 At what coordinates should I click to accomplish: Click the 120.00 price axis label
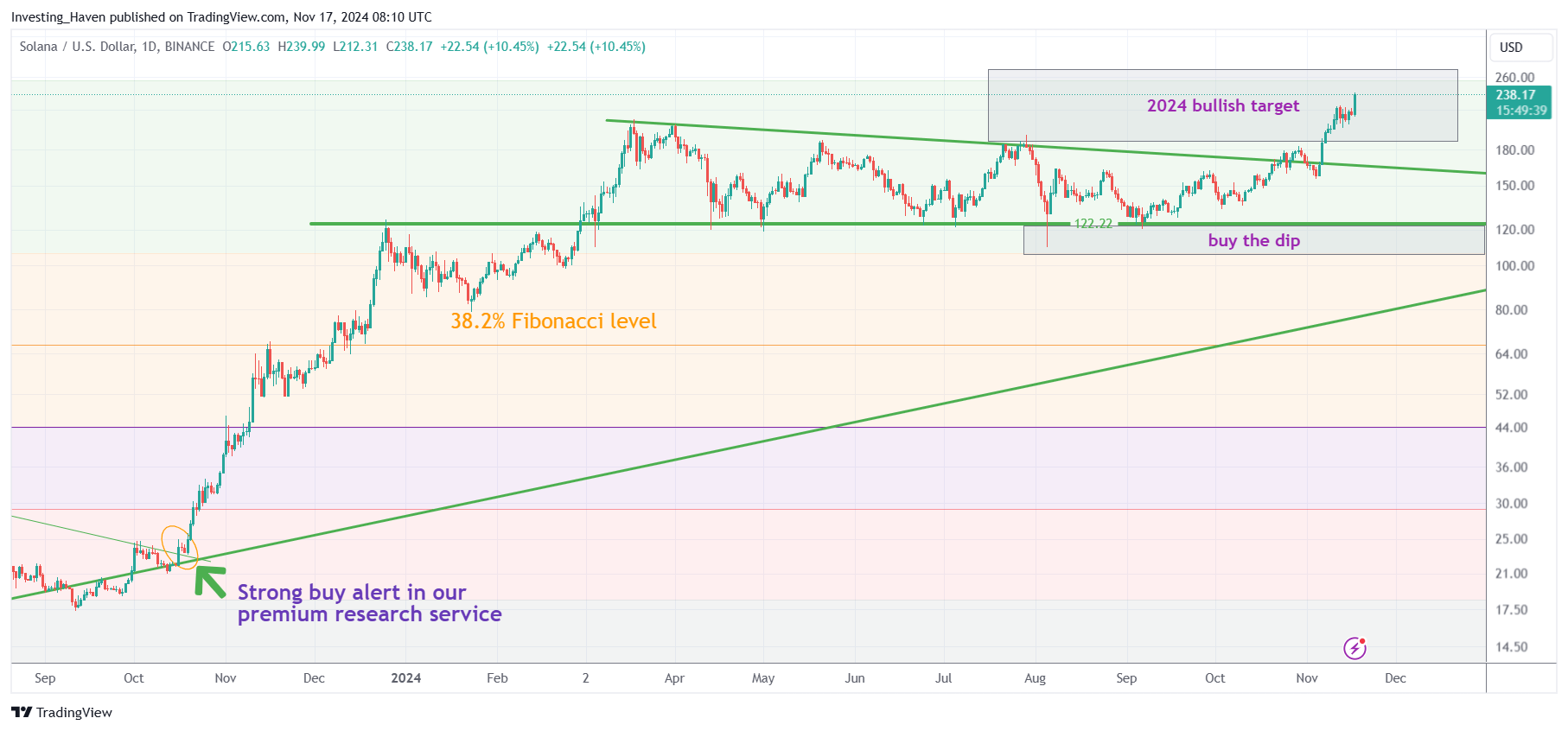[x=1515, y=229]
